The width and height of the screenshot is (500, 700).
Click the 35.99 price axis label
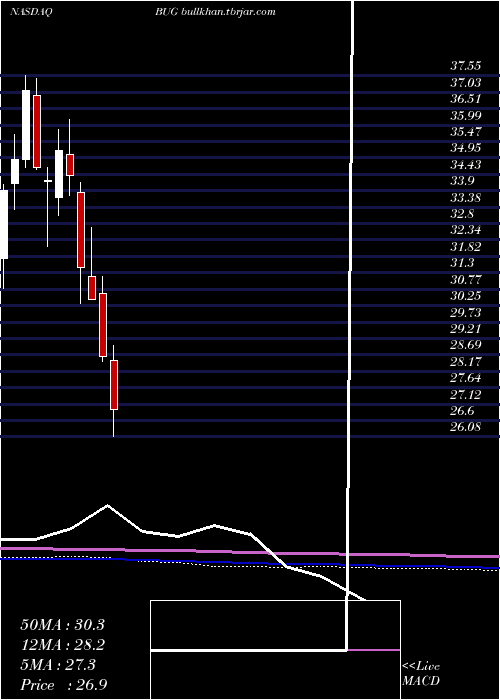[x=466, y=116]
